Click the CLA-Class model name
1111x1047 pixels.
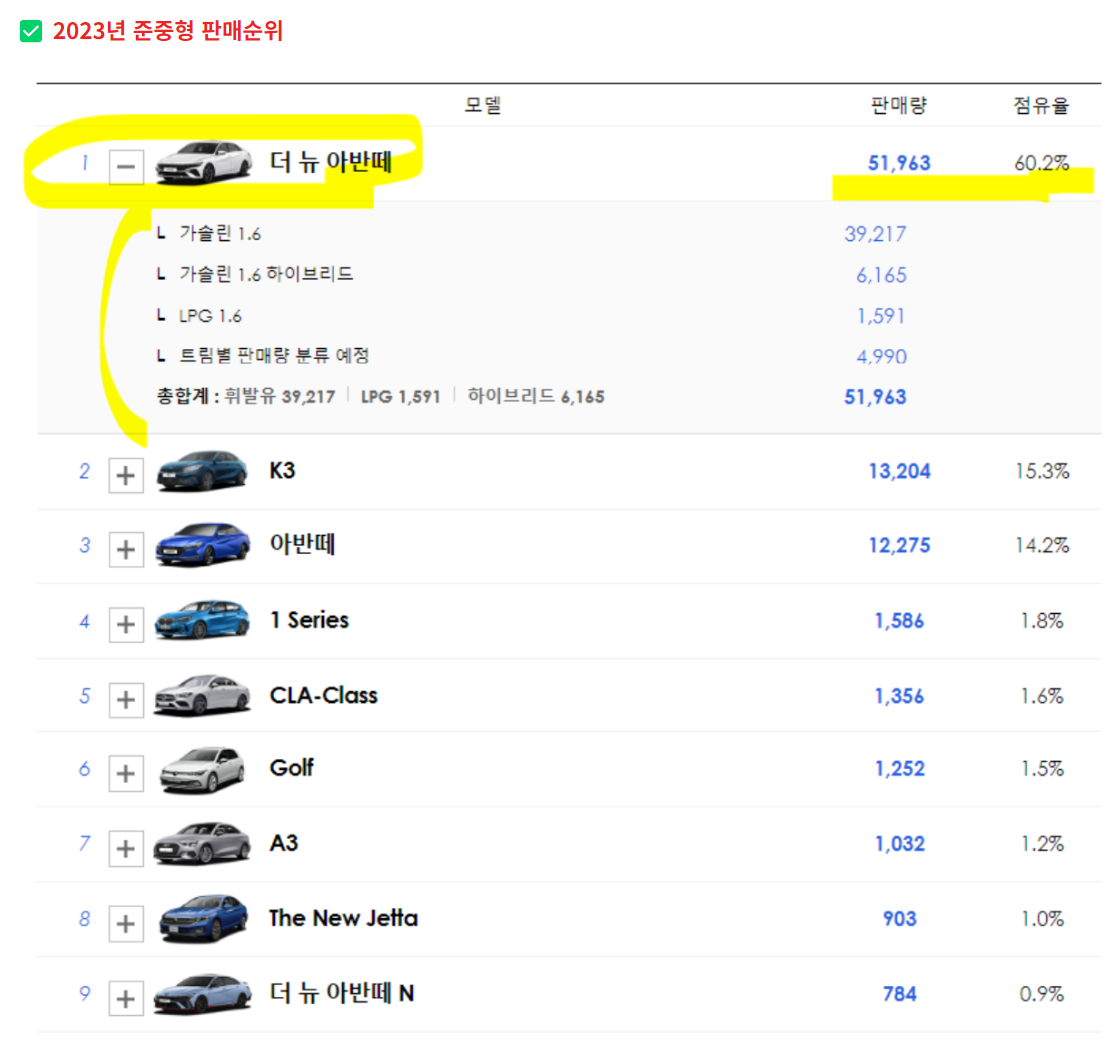click(x=324, y=696)
